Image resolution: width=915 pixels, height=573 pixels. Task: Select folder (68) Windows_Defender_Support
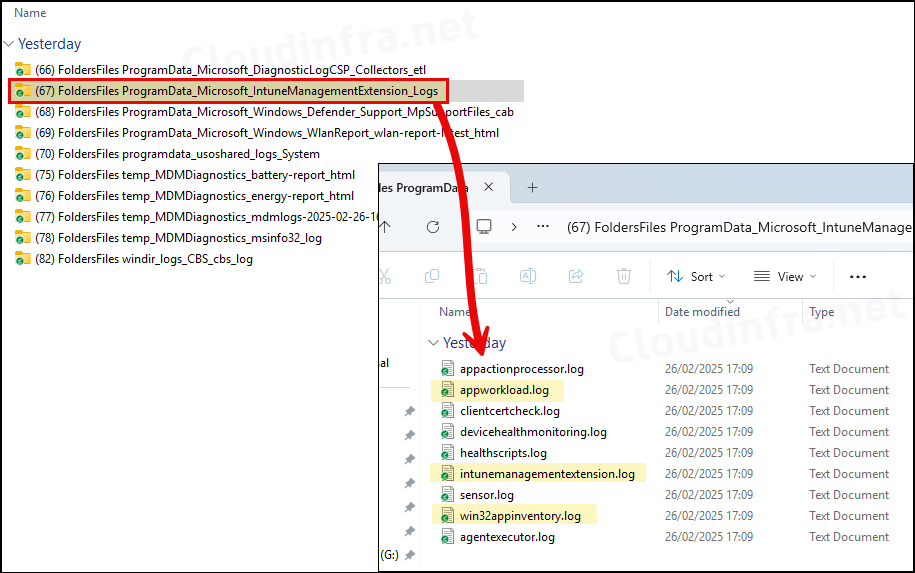[x=274, y=112]
